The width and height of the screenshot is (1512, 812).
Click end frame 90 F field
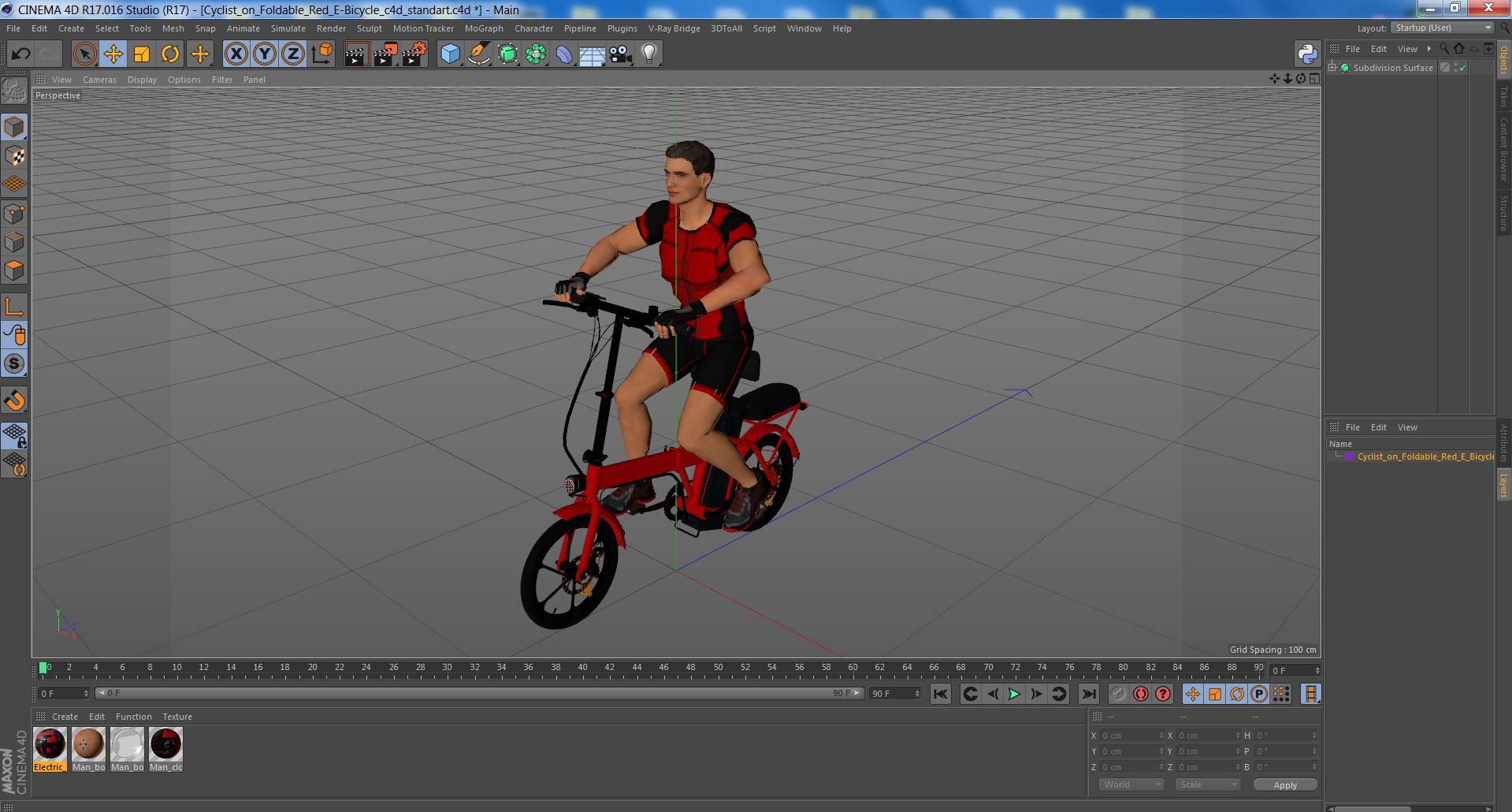(x=895, y=694)
